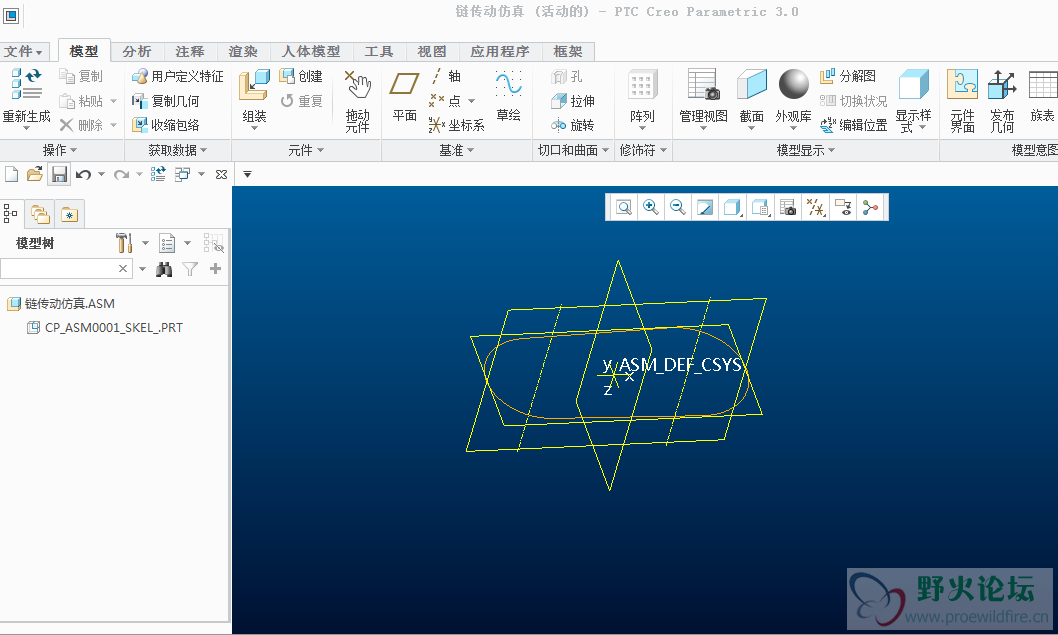Toggle the model tree filter funnel
This screenshot has height=635, width=1058.
190,269
